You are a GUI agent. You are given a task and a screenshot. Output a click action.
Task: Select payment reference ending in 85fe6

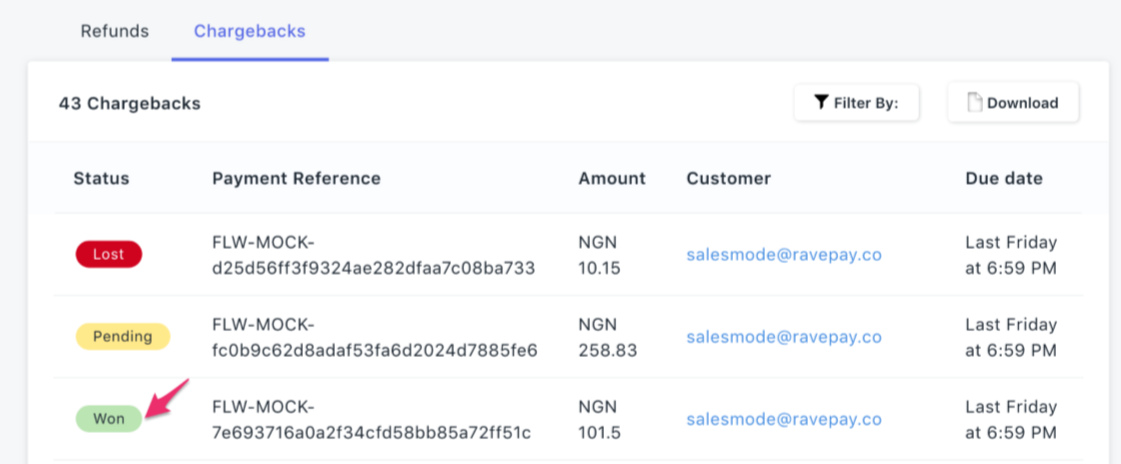click(375, 337)
